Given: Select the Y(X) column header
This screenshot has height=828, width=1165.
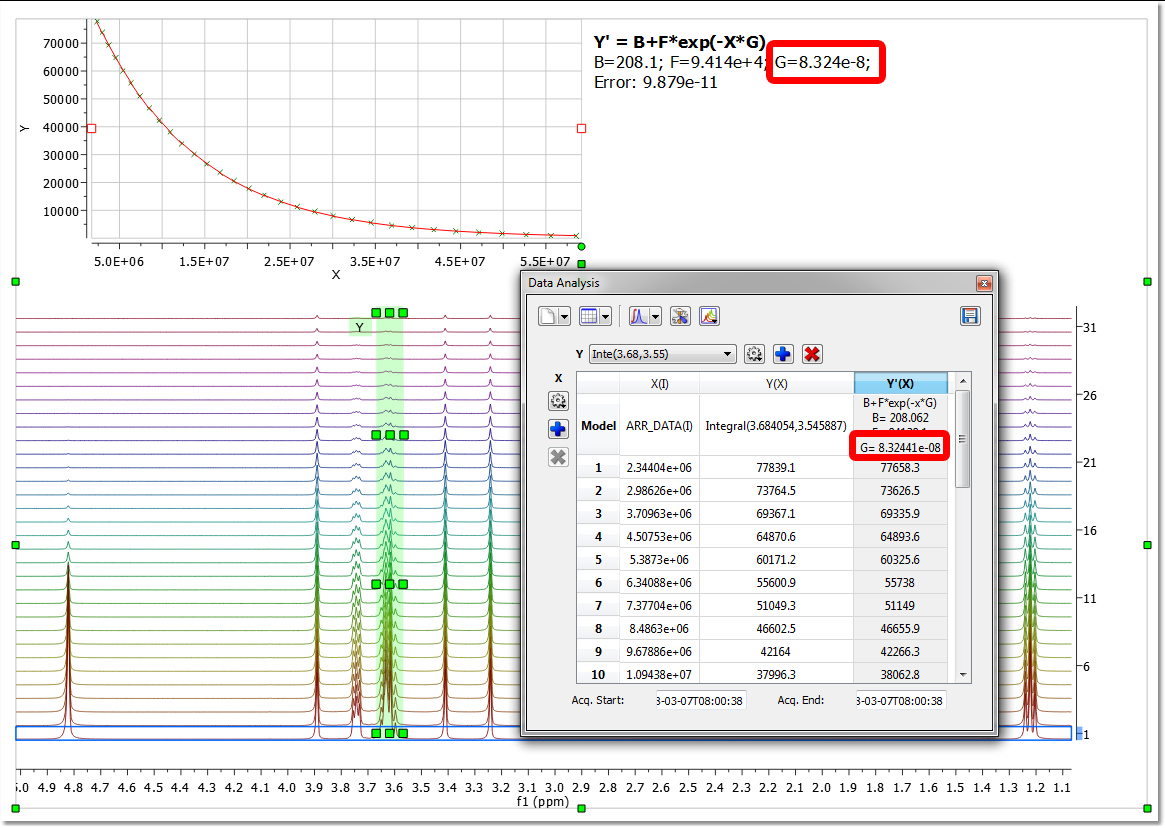Looking at the screenshot, I should [x=776, y=383].
